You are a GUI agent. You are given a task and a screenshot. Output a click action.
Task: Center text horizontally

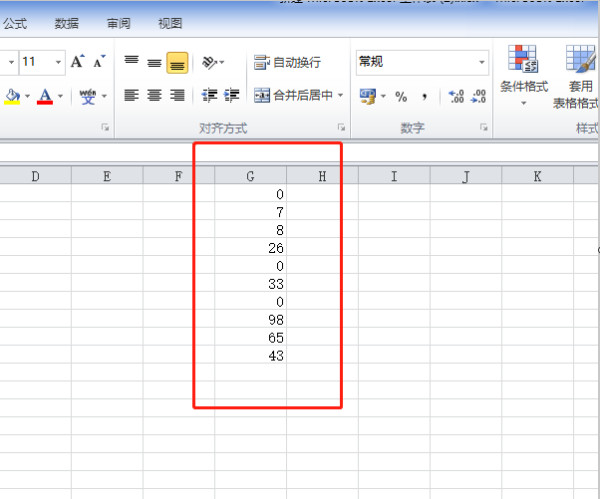pos(154,95)
